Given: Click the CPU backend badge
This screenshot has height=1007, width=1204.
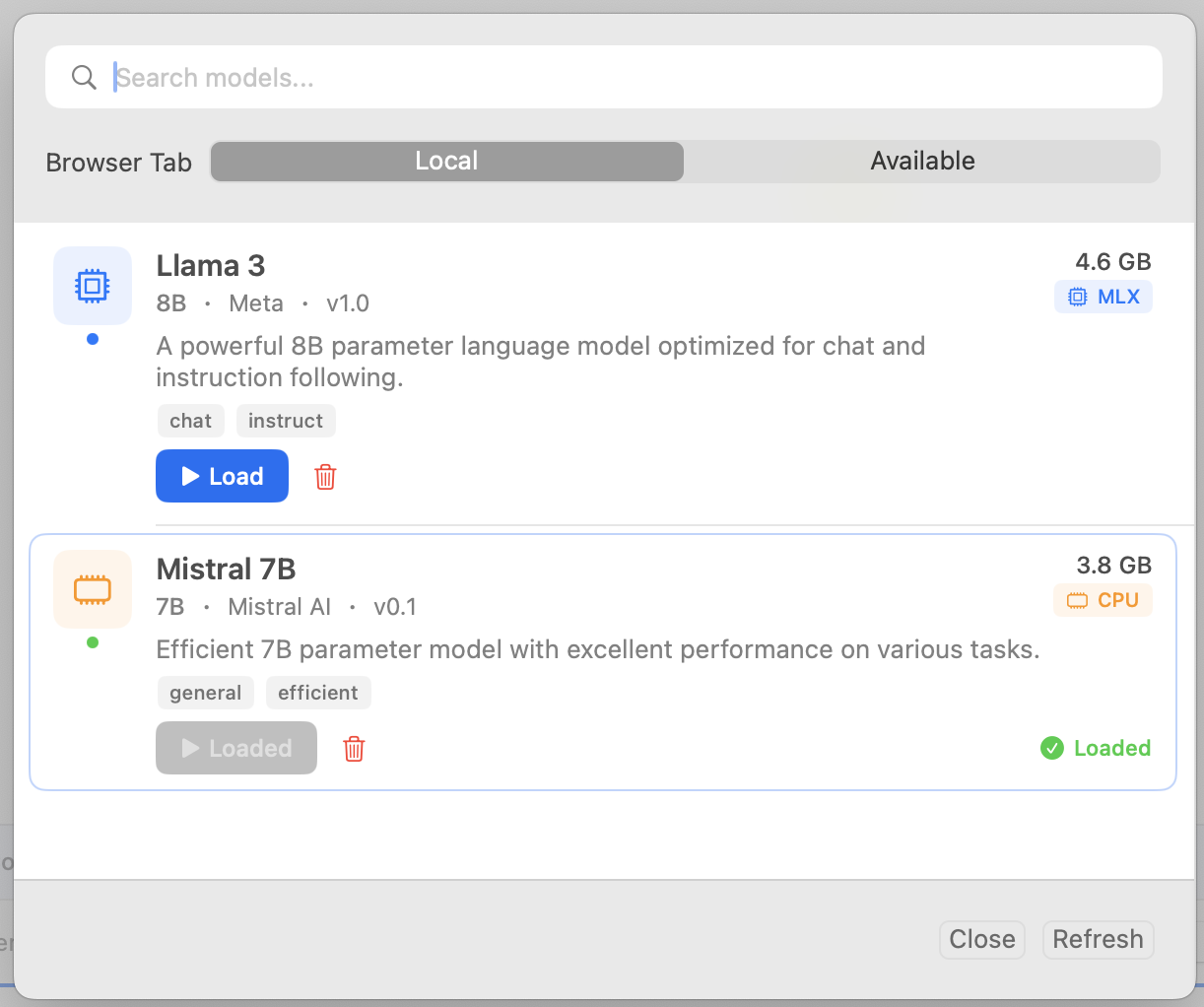Looking at the screenshot, I should (x=1103, y=600).
